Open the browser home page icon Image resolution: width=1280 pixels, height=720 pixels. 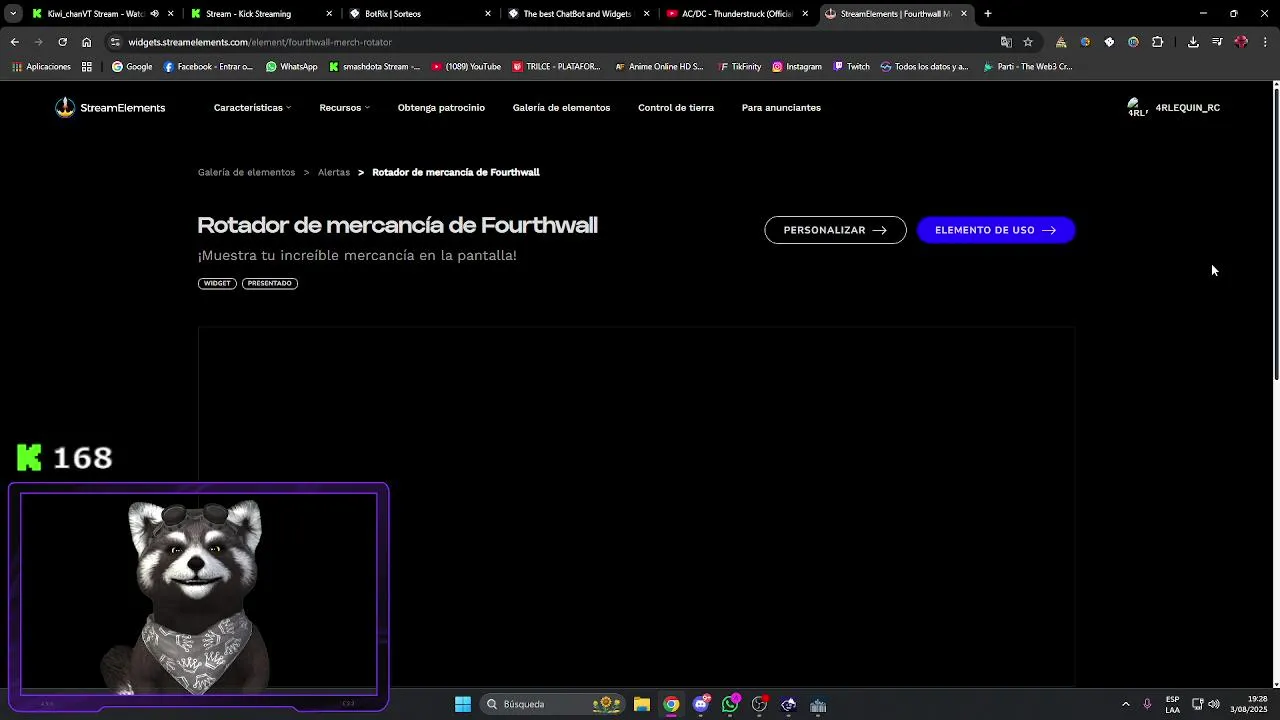click(x=86, y=42)
